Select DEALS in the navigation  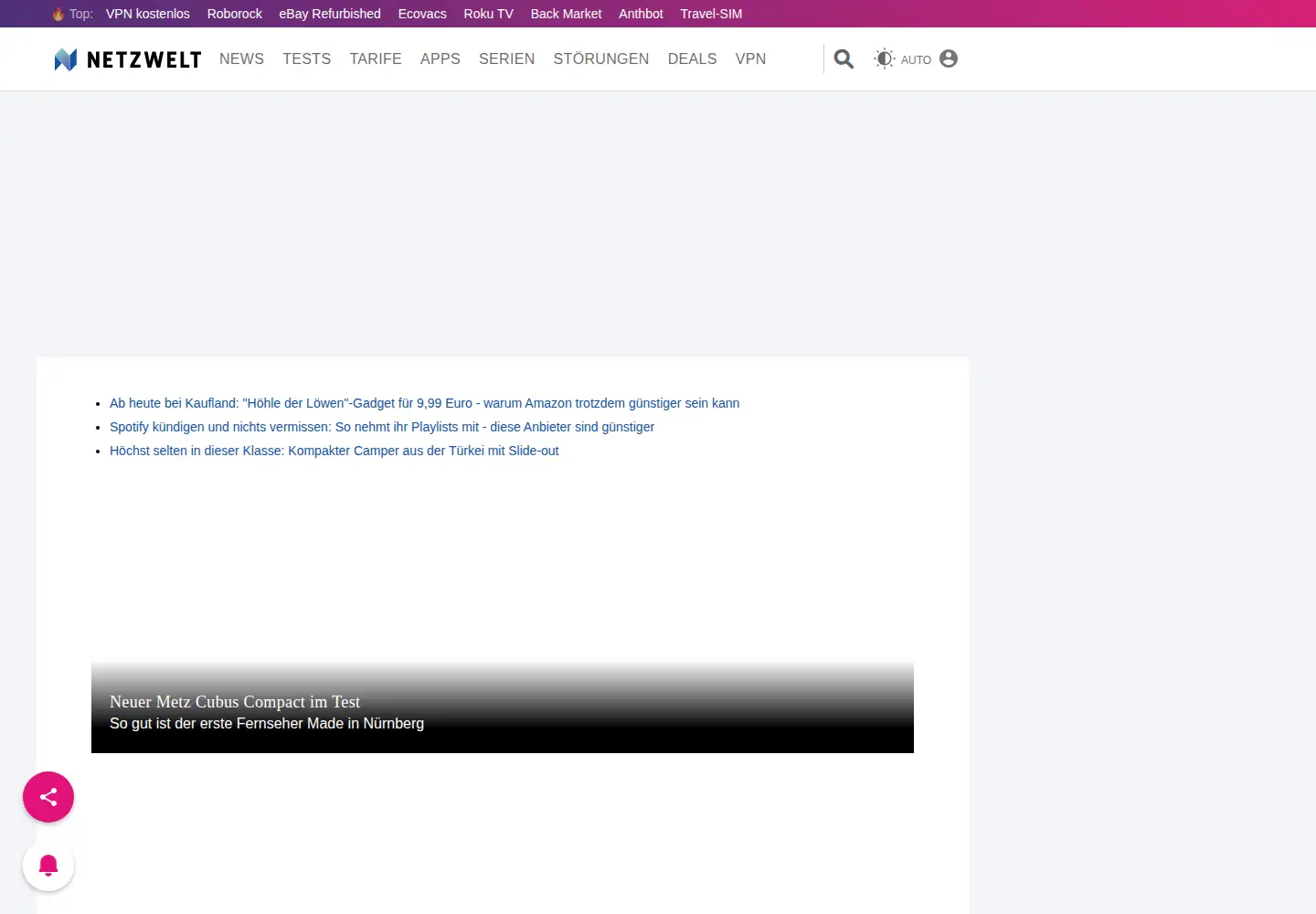[693, 58]
